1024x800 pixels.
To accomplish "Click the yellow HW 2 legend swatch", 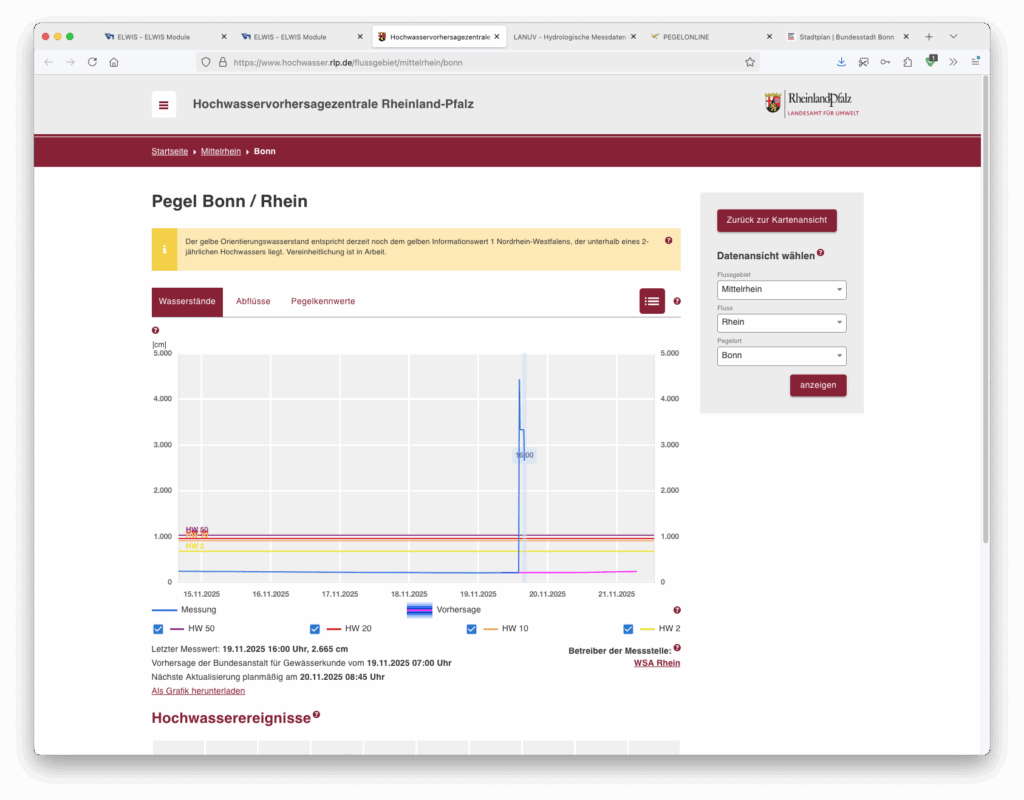I will pos(646,629).
